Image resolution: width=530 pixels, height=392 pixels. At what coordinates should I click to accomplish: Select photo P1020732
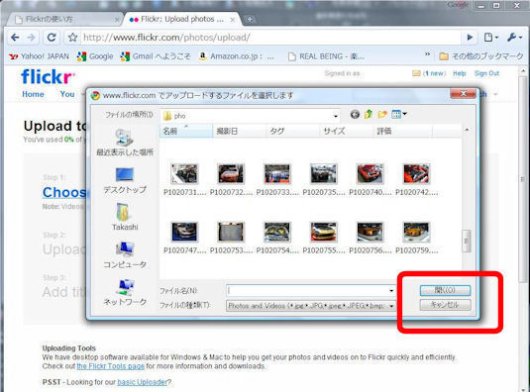(x=231, y=179)
